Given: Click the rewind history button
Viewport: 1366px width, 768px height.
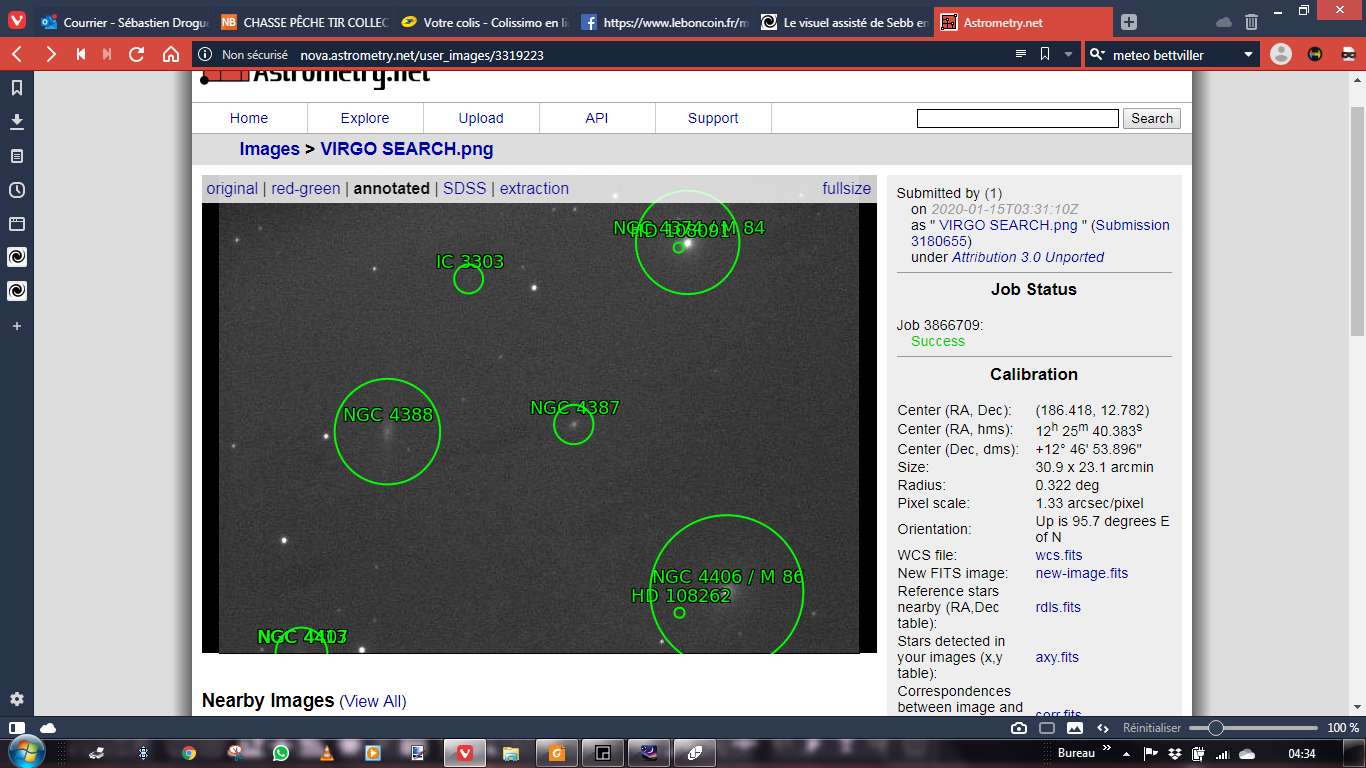Looking at the screenshot, I should pyautogui.click(x=81, y=54).
